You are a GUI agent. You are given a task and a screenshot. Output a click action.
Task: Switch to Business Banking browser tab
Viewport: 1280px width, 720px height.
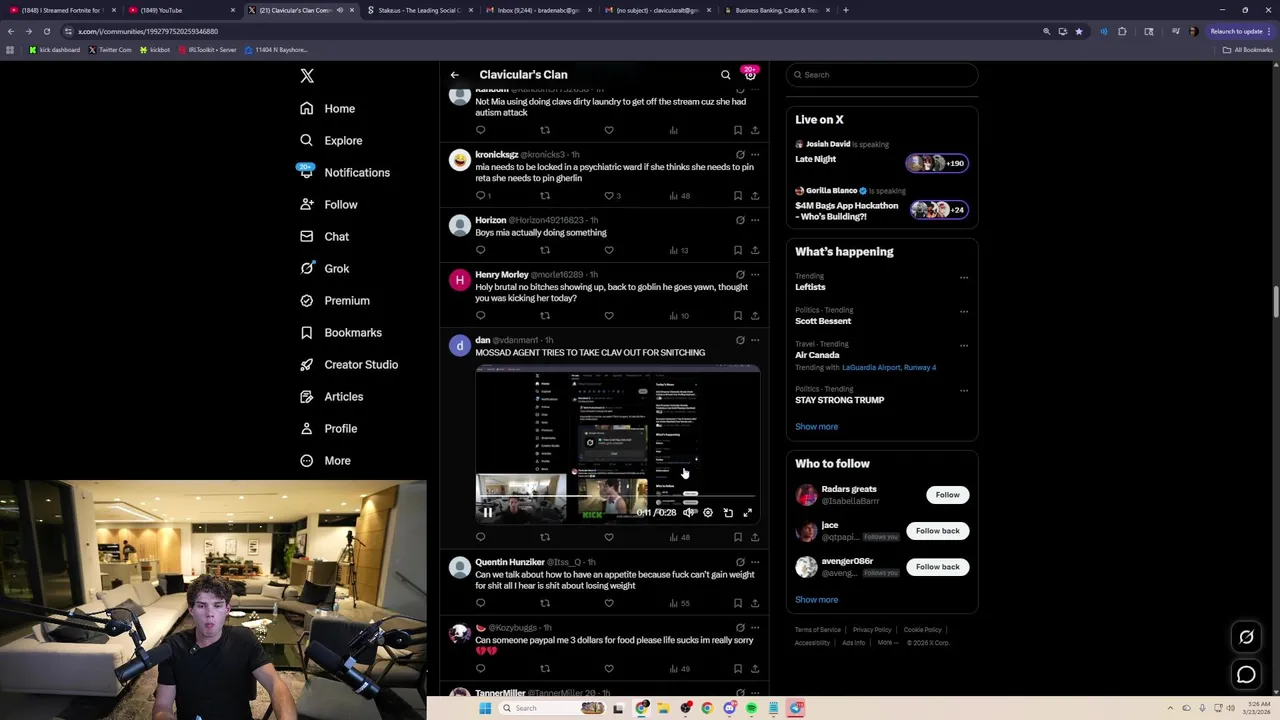[776, 10]
